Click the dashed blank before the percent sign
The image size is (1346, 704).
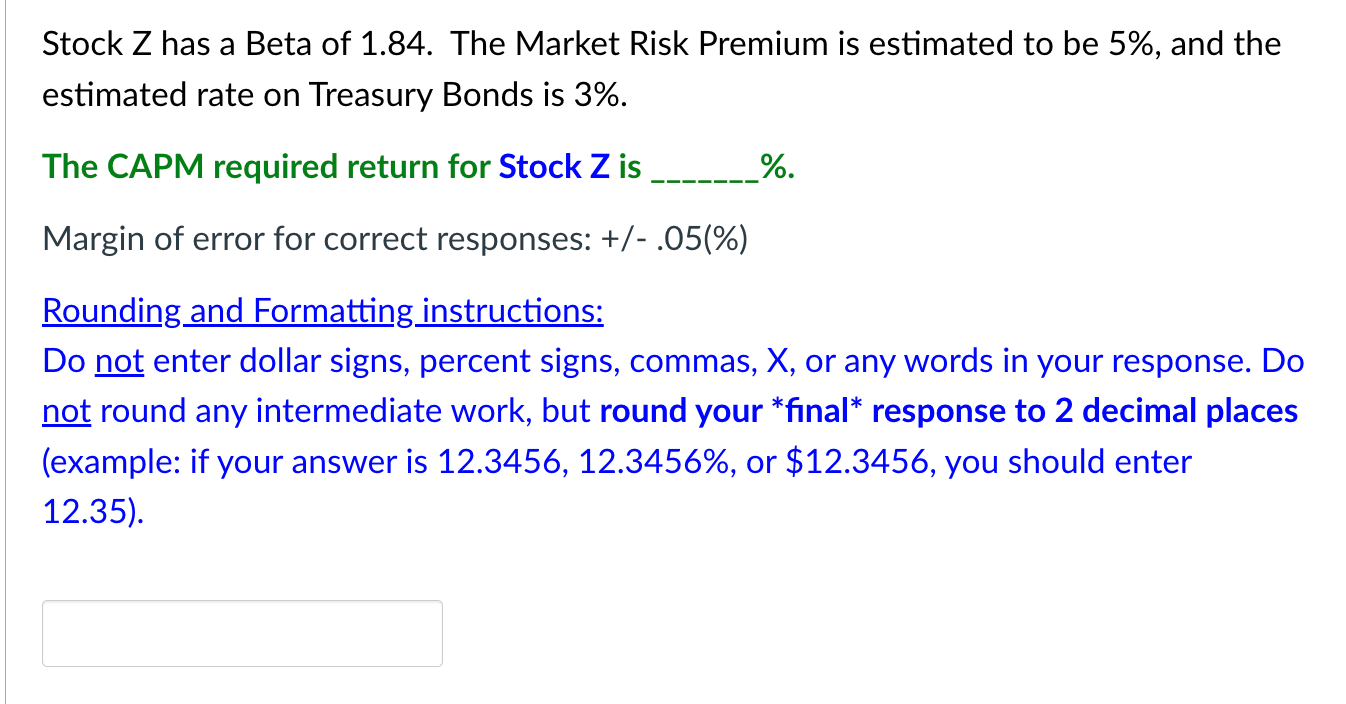tap(704, 170)
